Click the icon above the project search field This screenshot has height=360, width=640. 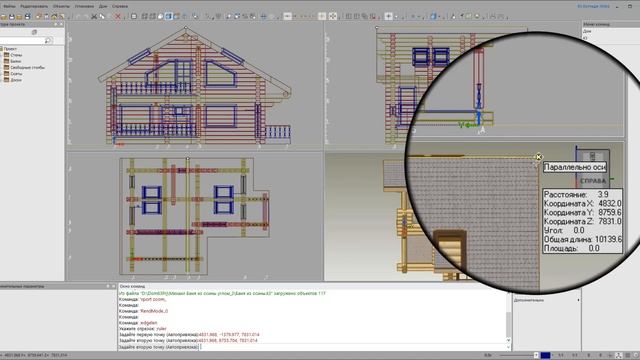(34, 32)
